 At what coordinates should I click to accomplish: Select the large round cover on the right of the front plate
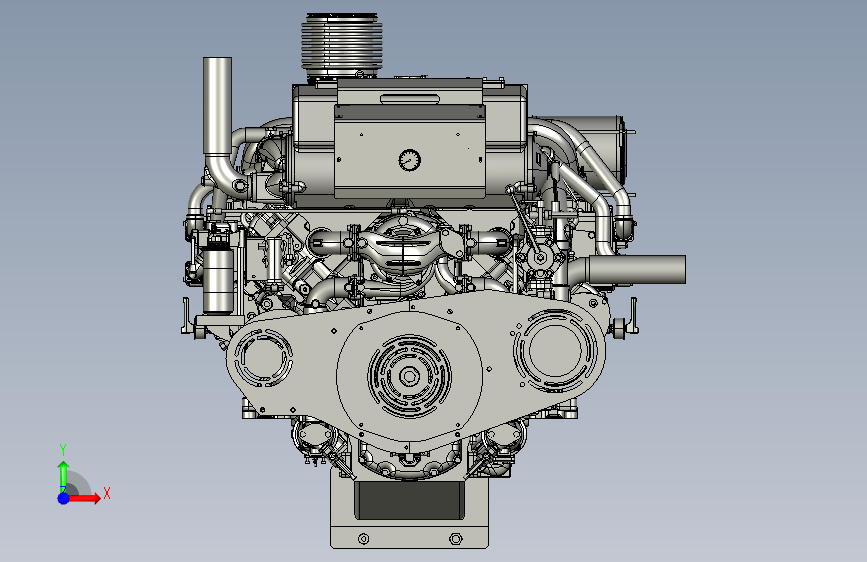[x=555, y=350]
